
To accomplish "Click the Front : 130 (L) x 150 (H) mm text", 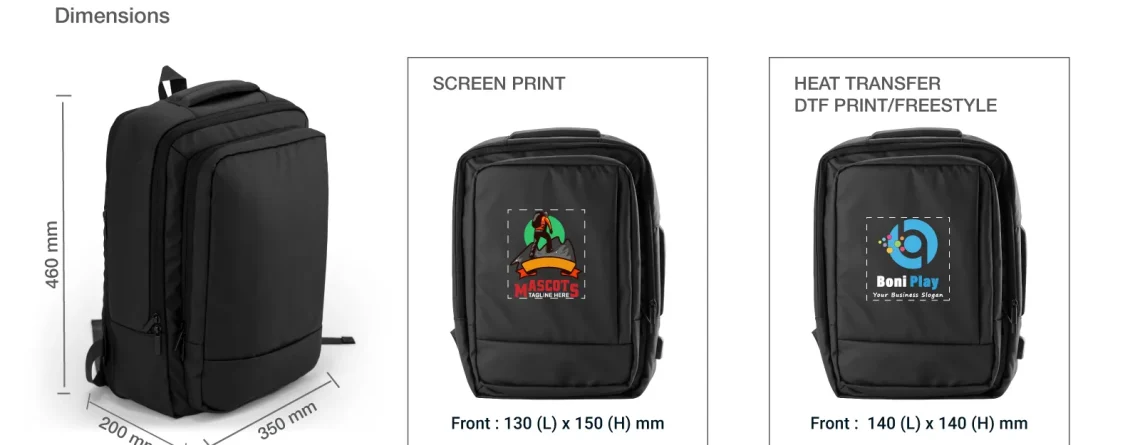I will coord(558,423).
